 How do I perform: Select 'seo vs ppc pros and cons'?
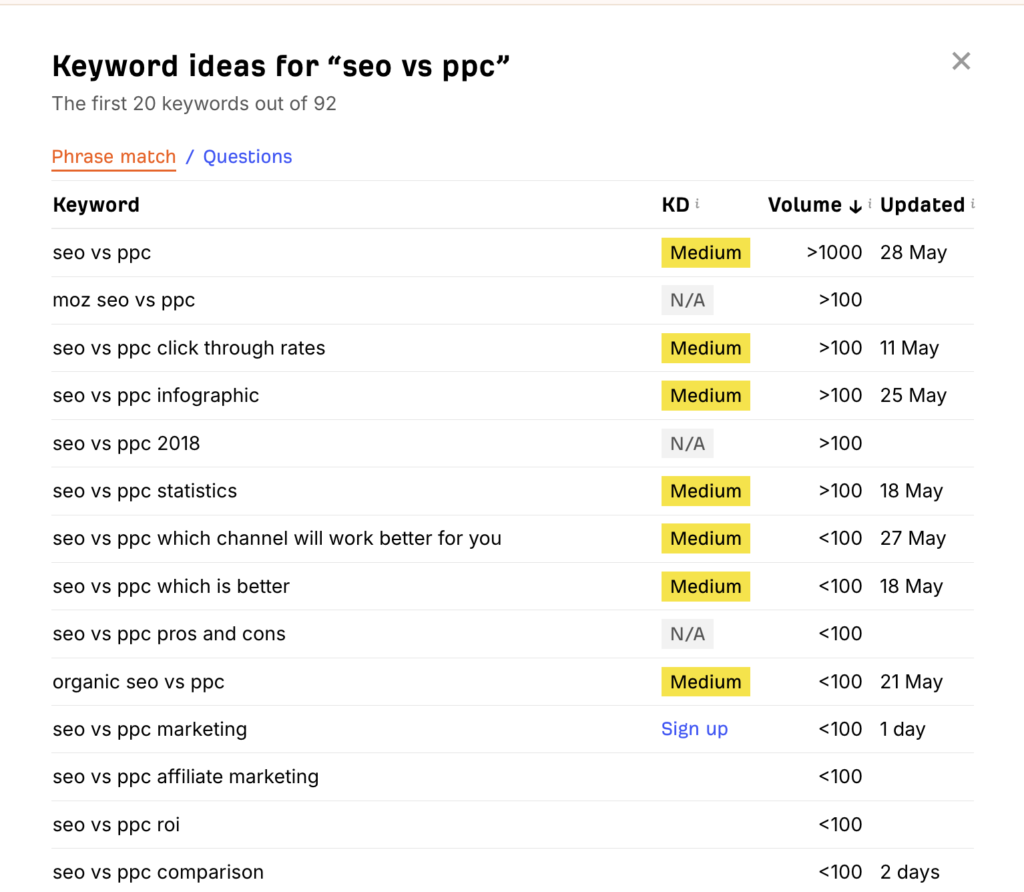click(x=169, y=634)
